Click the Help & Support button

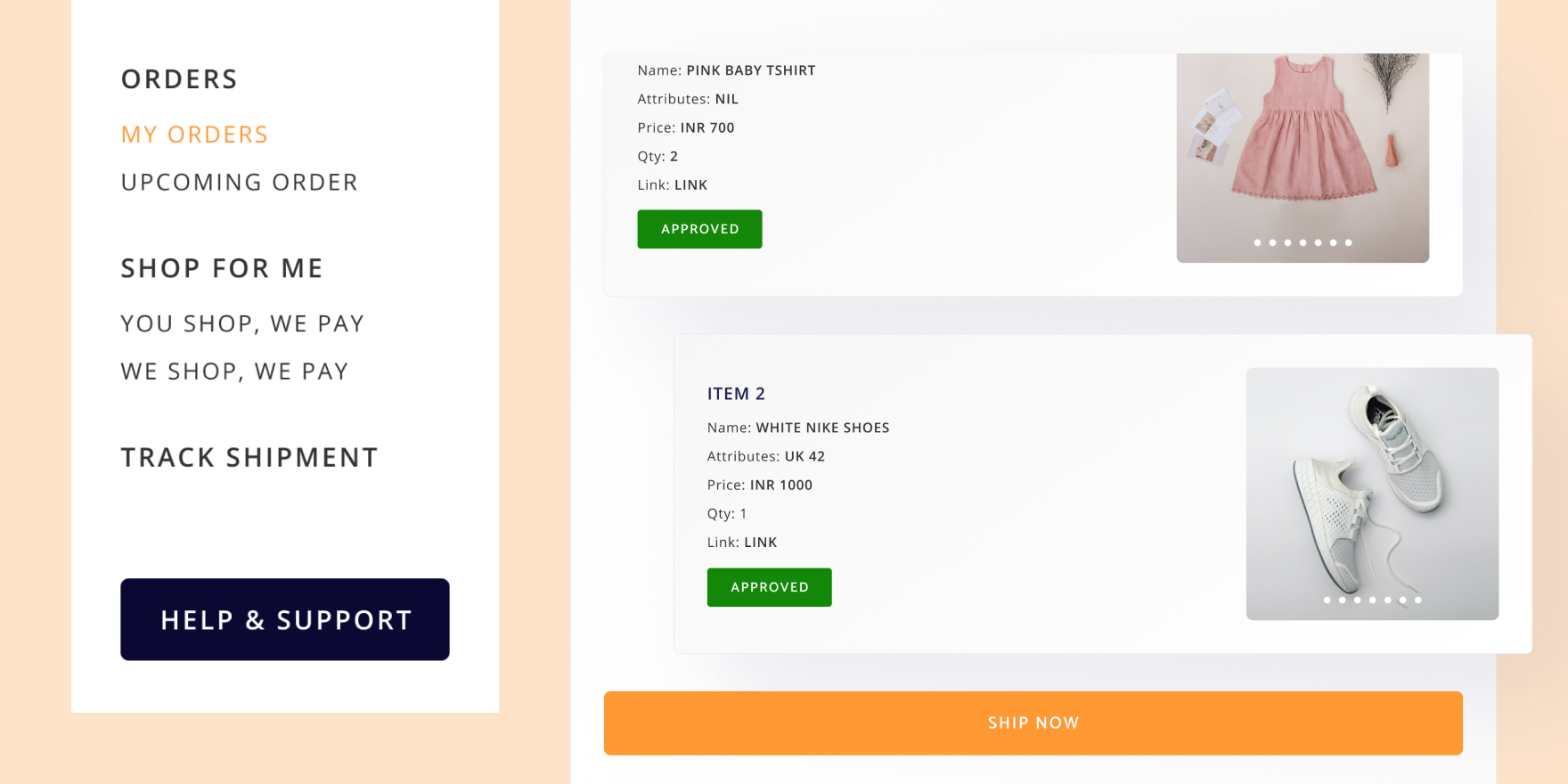click(x=285, y=620)
